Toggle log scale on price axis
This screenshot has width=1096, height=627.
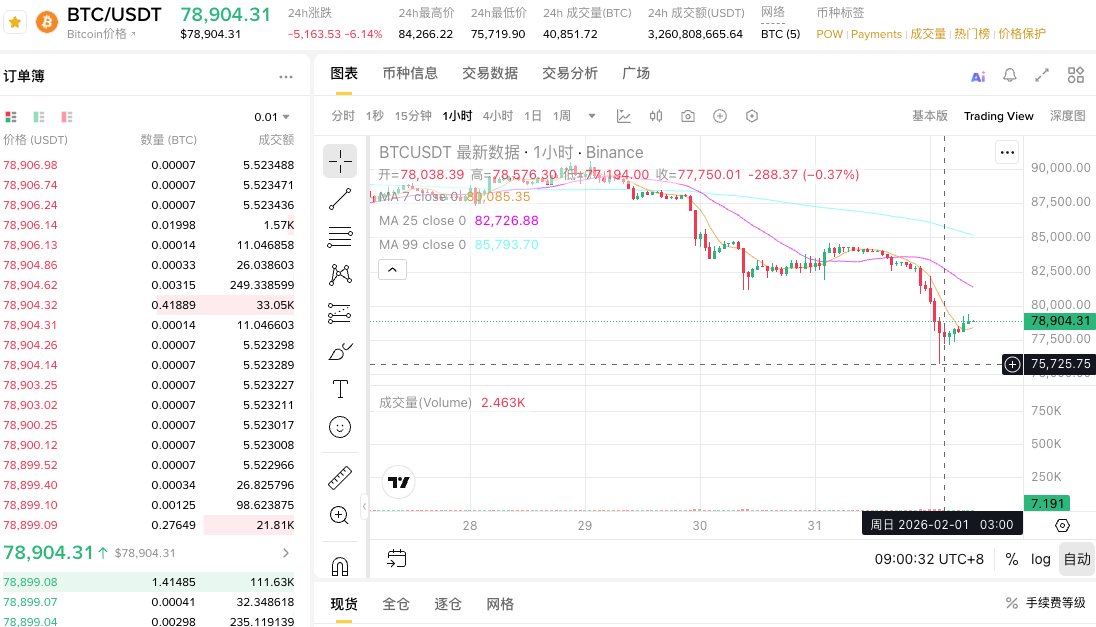(x=1040, y=559)
